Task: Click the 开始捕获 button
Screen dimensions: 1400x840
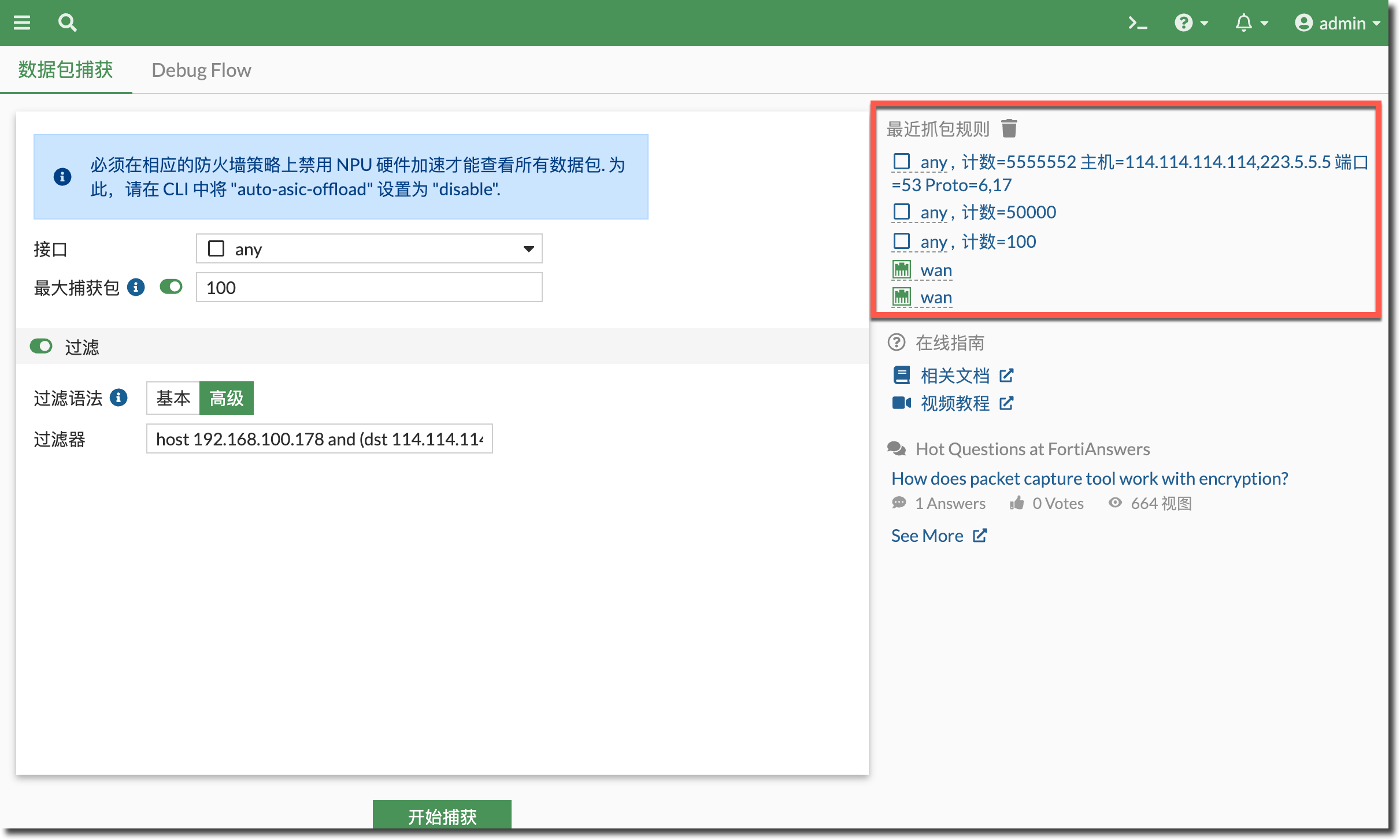Action: pyautogui.click(x=442, y=815)
